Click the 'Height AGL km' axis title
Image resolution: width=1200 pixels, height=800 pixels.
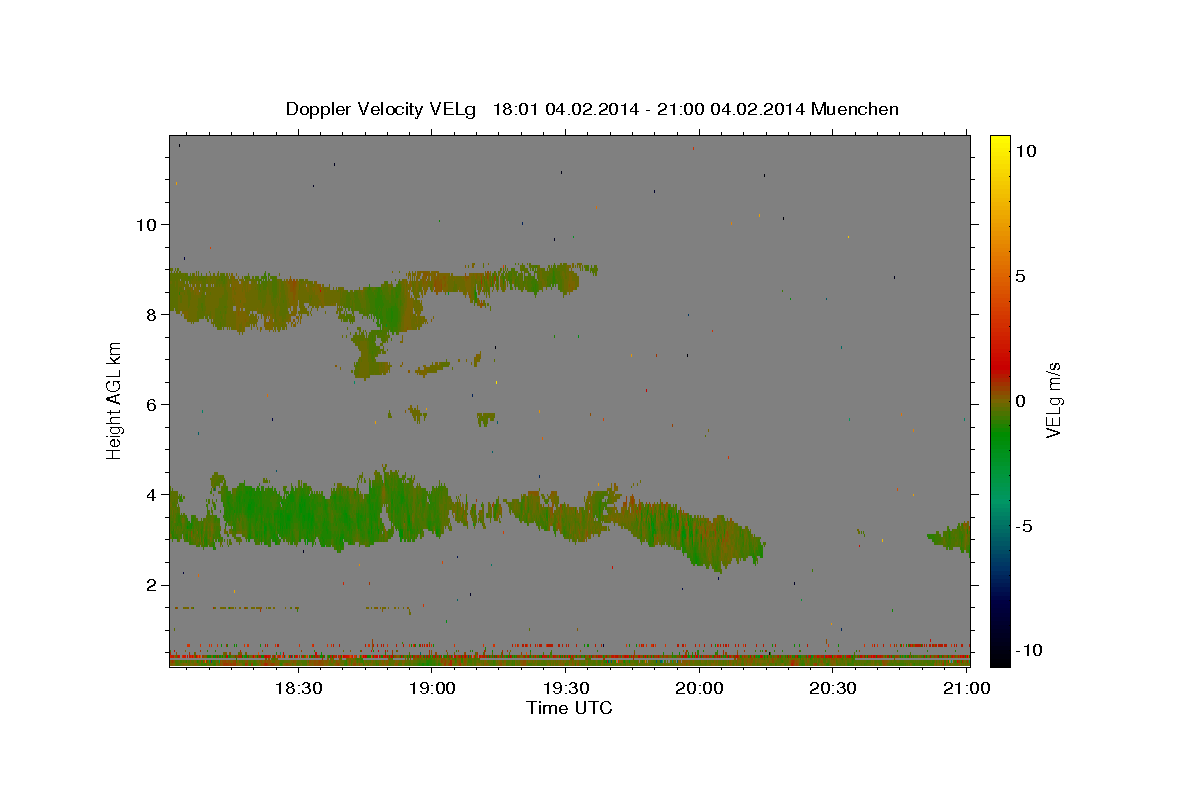click(x=115, y=400)
